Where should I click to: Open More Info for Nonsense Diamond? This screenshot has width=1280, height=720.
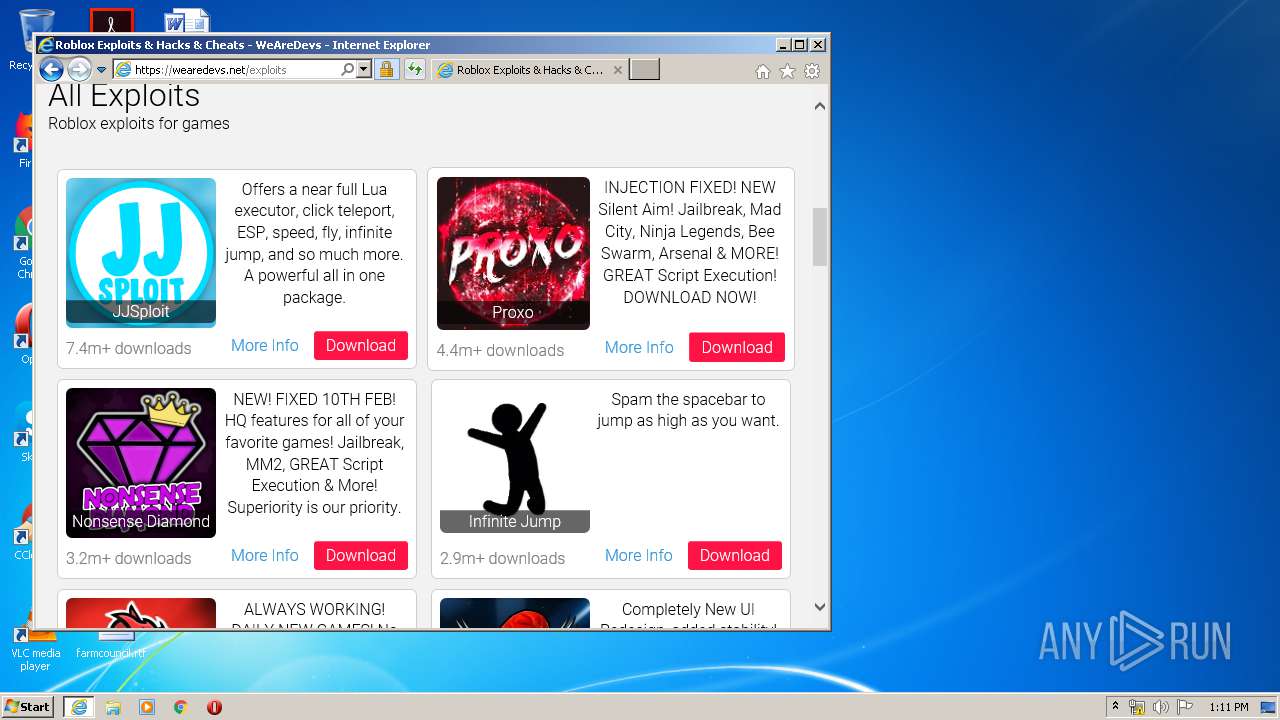pyautogui.click(x=265, y=555)
